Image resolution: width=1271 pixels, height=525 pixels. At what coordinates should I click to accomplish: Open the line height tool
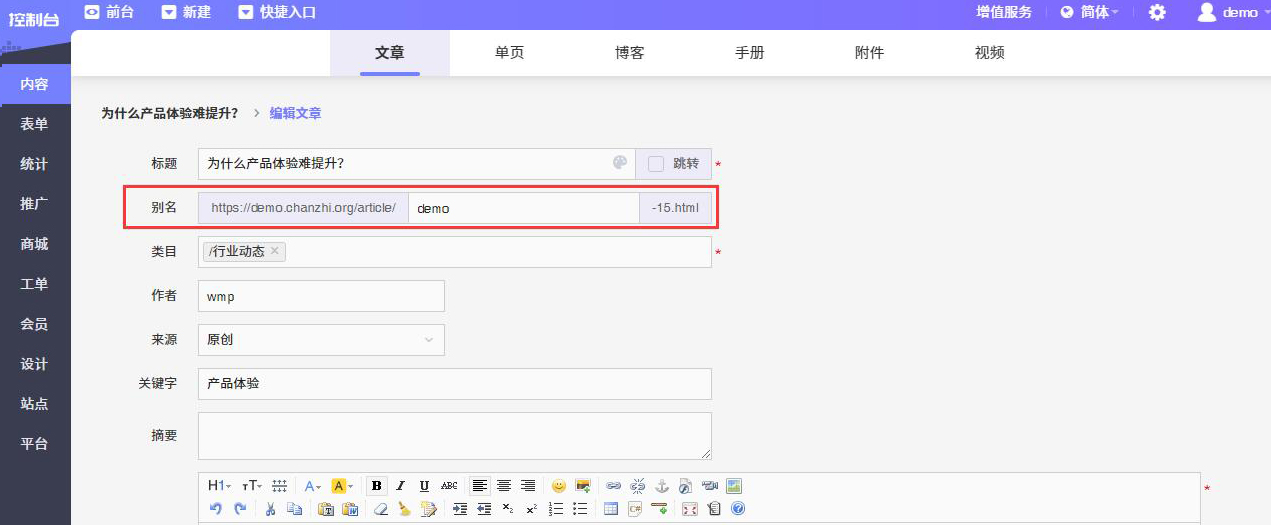pyautogui.click(x=280, y=486)
